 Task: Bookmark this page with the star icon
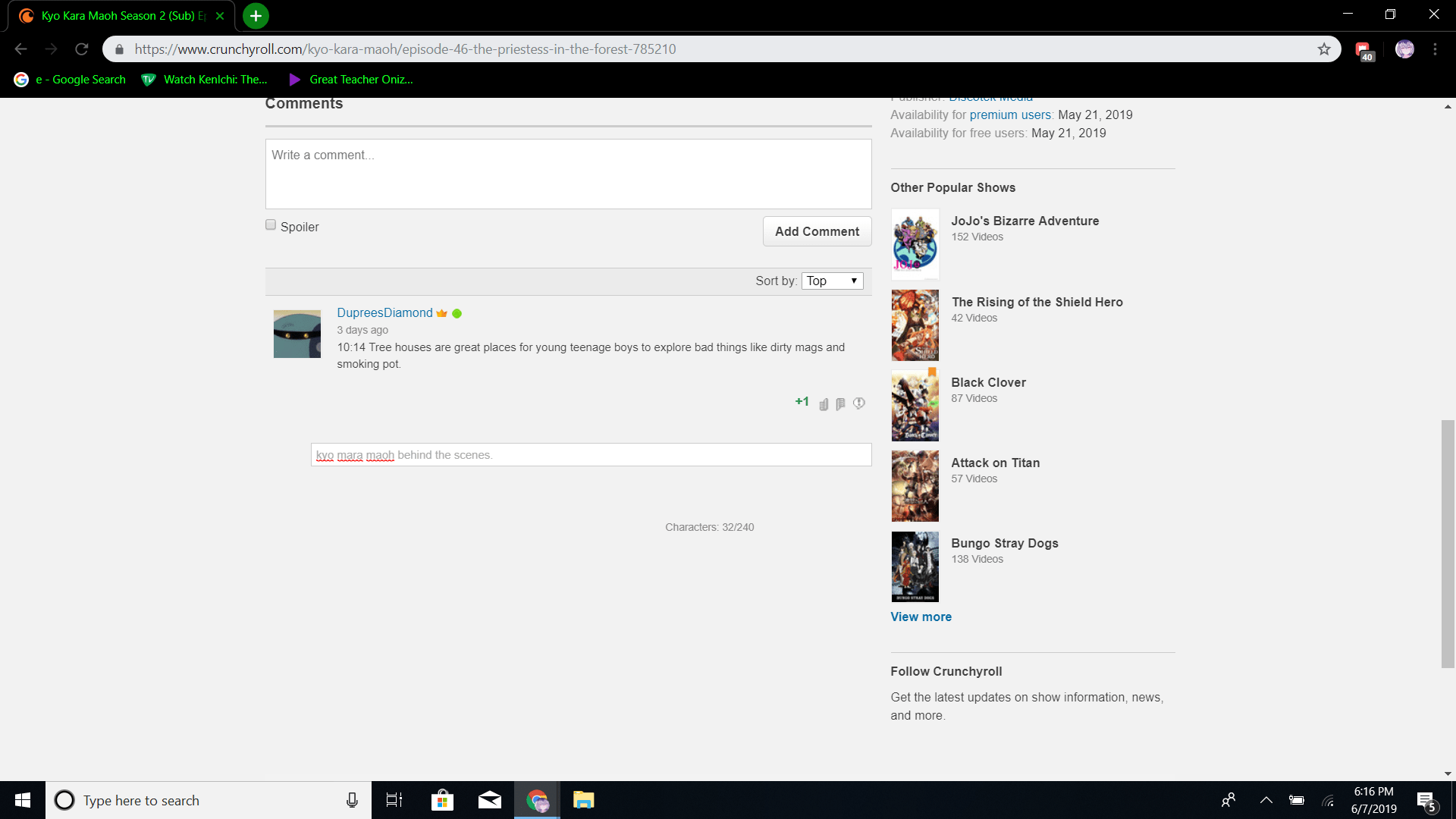pos(1324,49)
